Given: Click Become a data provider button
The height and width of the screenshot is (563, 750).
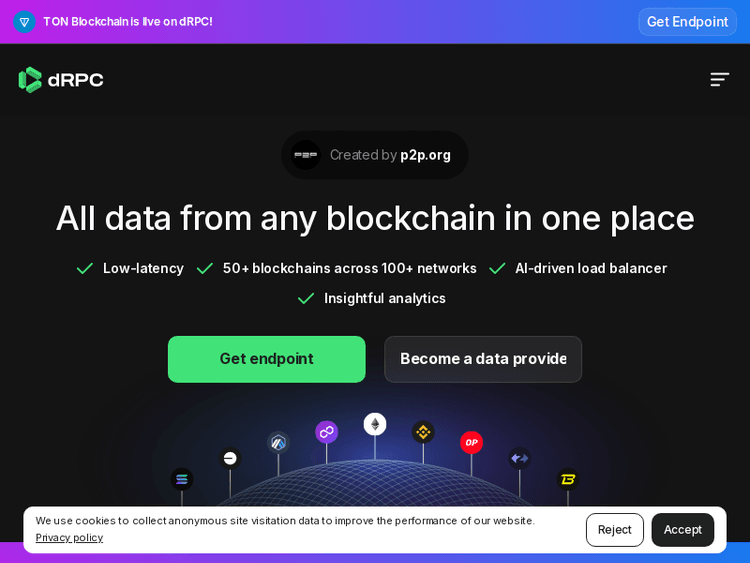Looking at the screenshot, I should 483,359.
